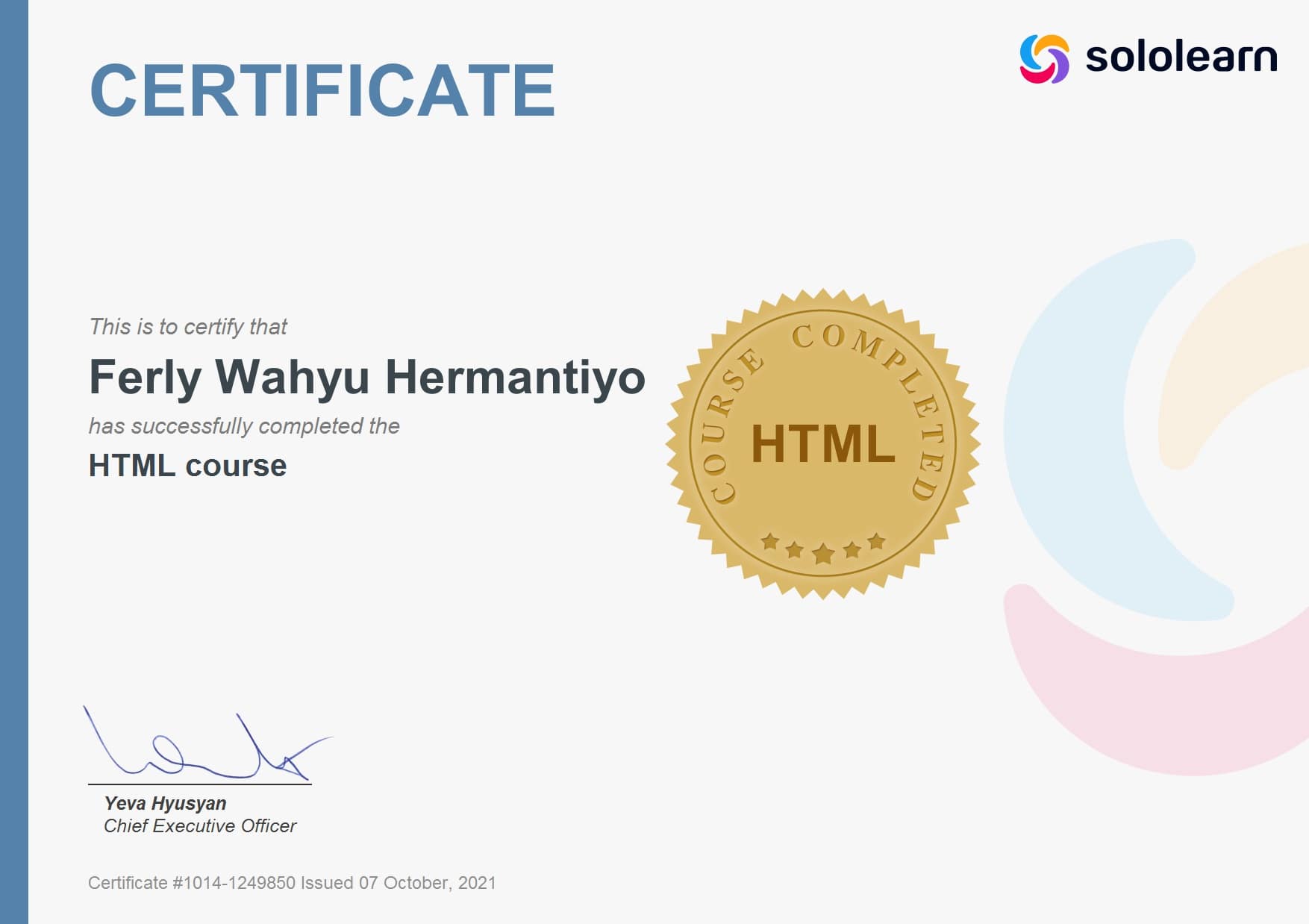Click the handwritten CEO signature
This screenshot has height=924, width=1309.
coord(201,746)
